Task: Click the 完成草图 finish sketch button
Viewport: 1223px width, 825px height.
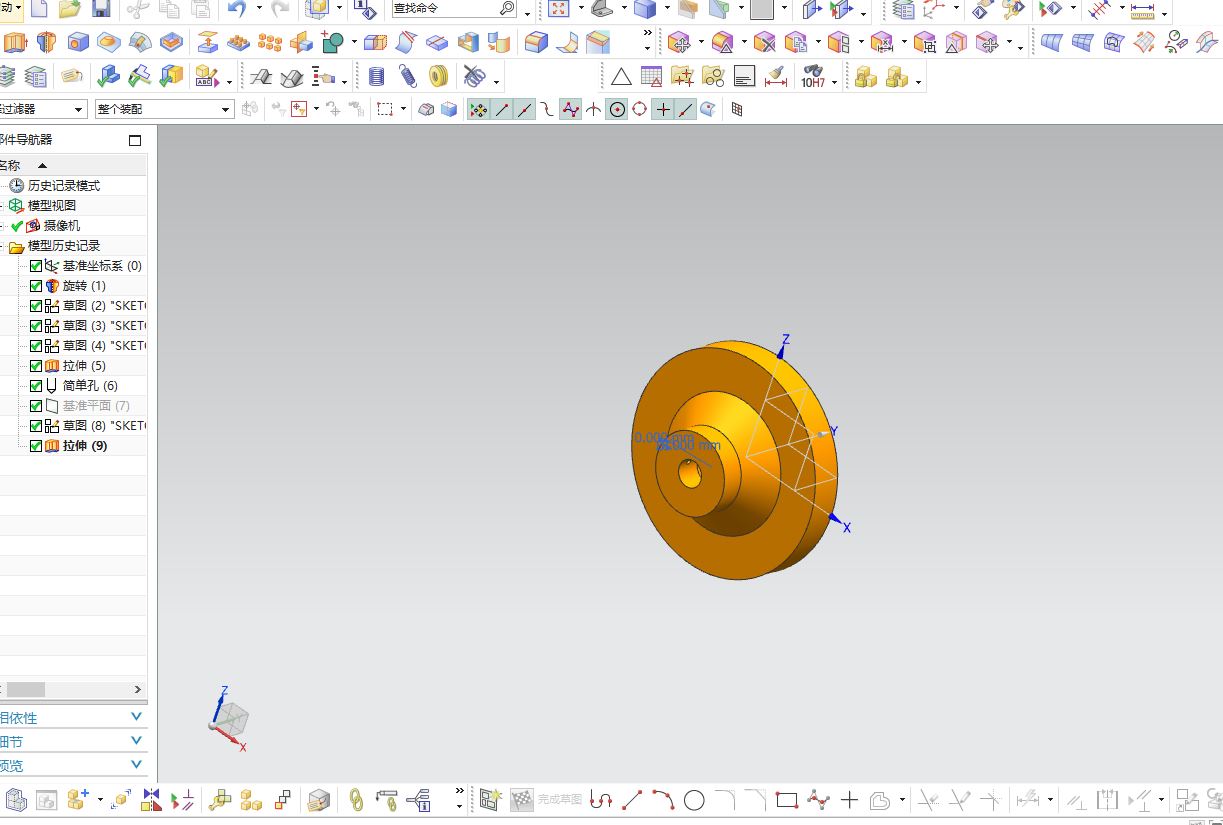Action: (547, 800)
